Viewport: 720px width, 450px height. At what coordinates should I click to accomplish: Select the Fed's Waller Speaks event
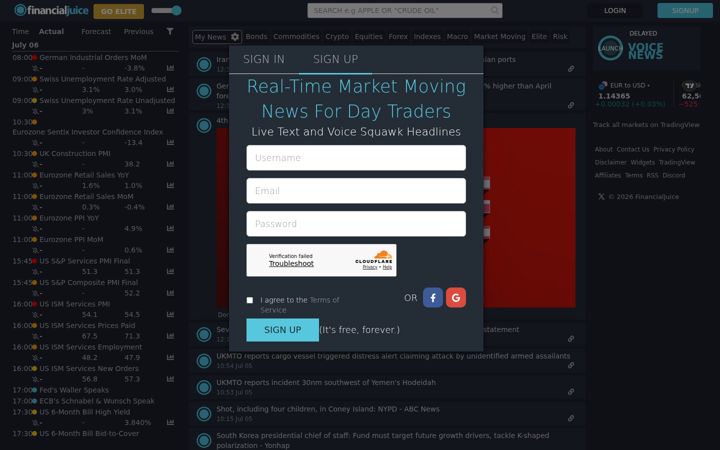tap(74, 390)
